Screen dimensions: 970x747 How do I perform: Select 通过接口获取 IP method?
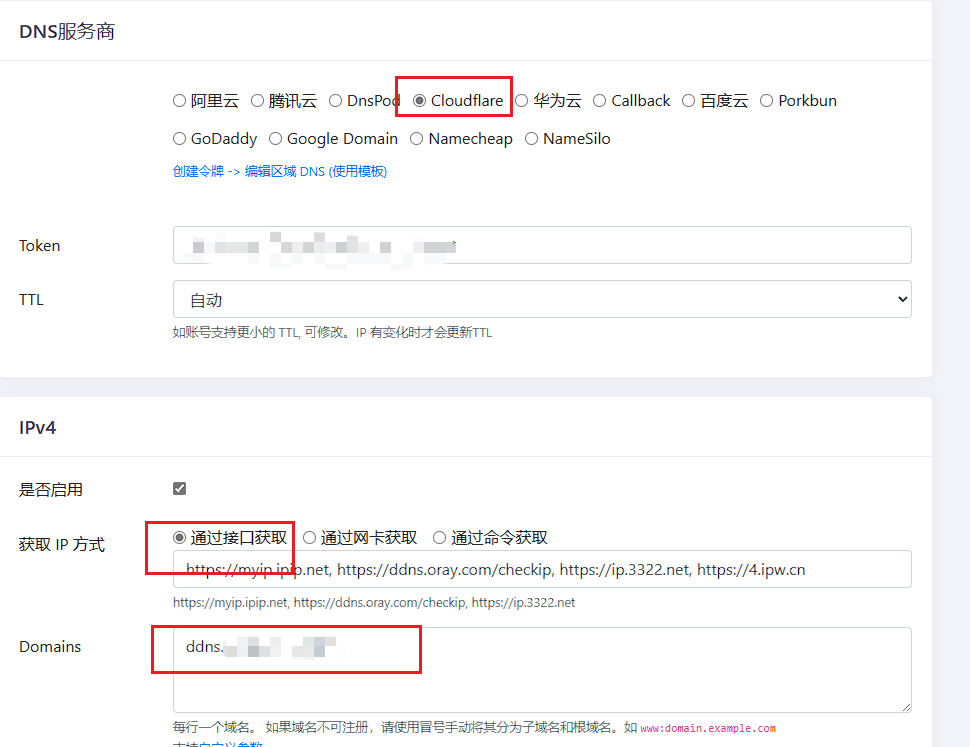pyautogui.click(x=180, y=538)
